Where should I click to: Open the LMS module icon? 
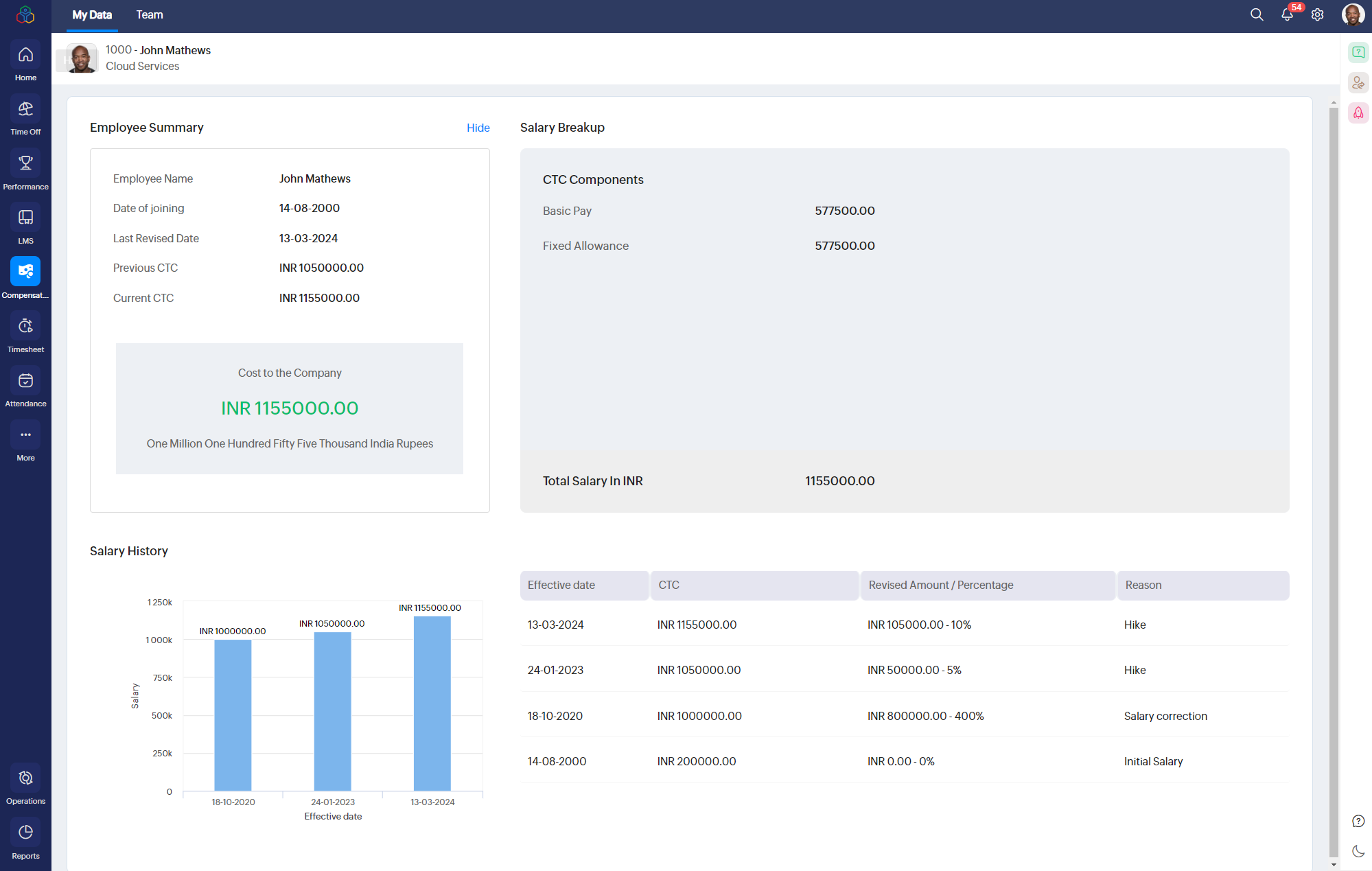point(25,218)
